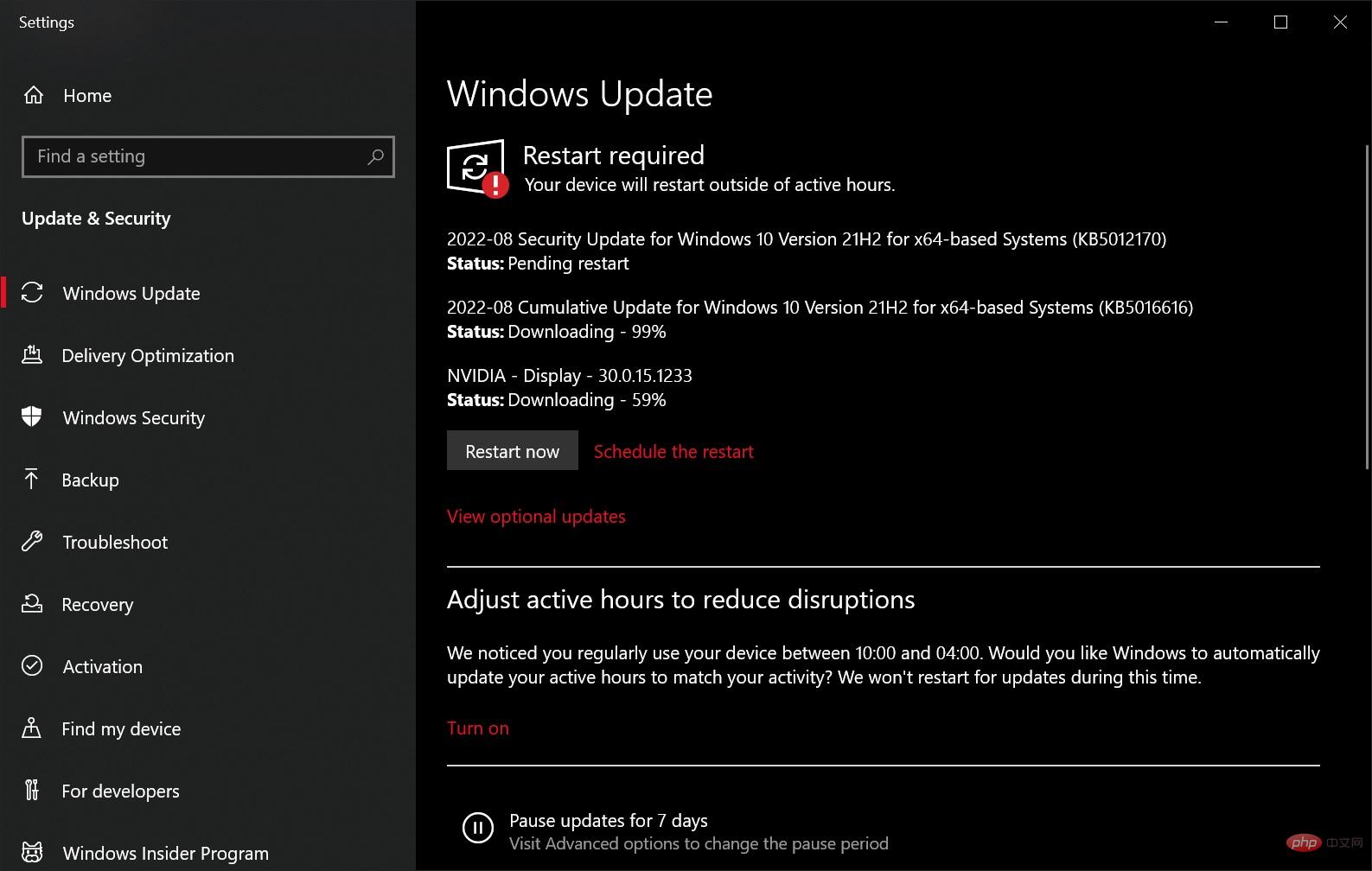Click Turn on active hours link

click(478, 728)
